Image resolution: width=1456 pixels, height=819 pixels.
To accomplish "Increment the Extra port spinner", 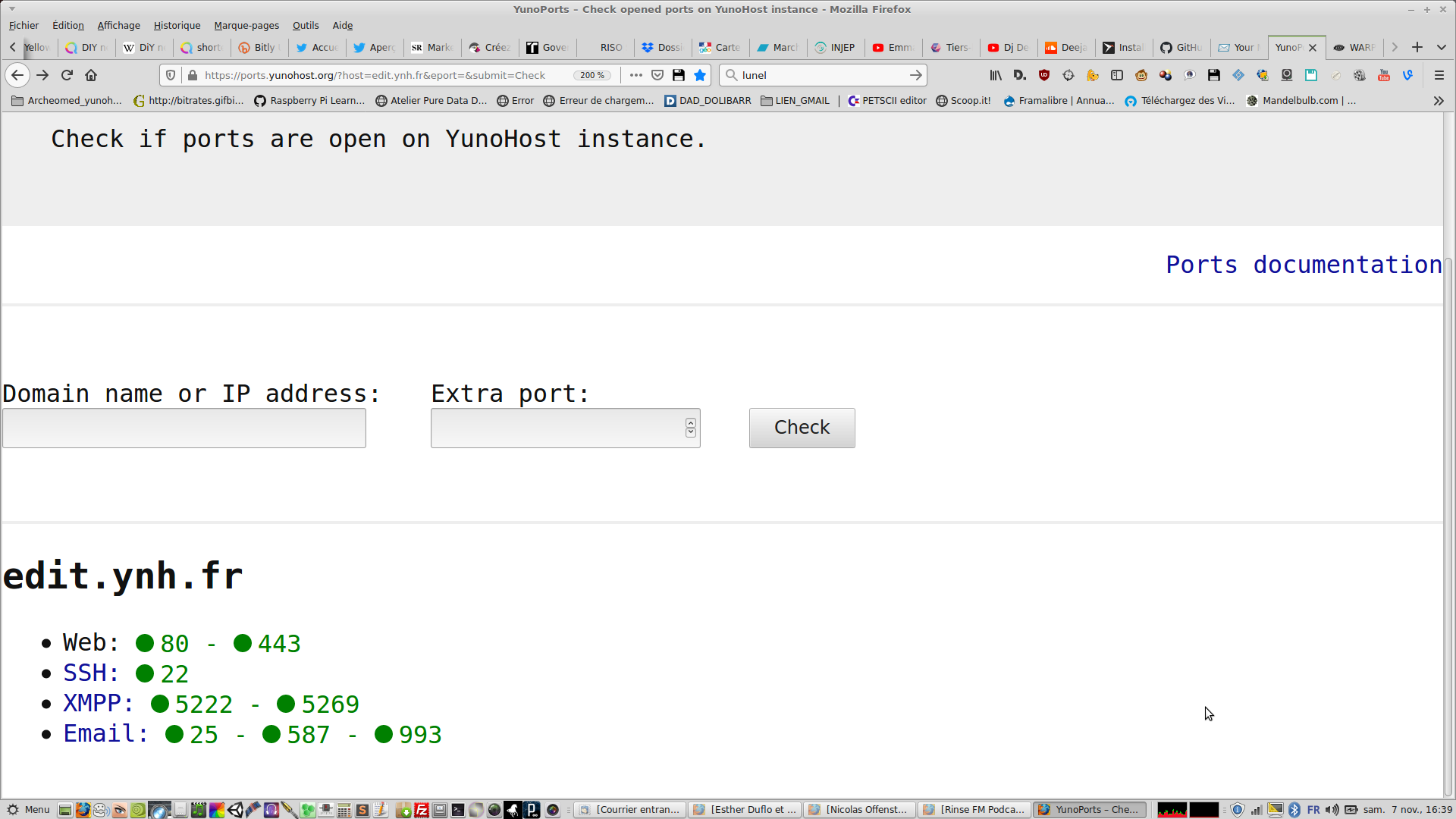I will click(691, 423).
